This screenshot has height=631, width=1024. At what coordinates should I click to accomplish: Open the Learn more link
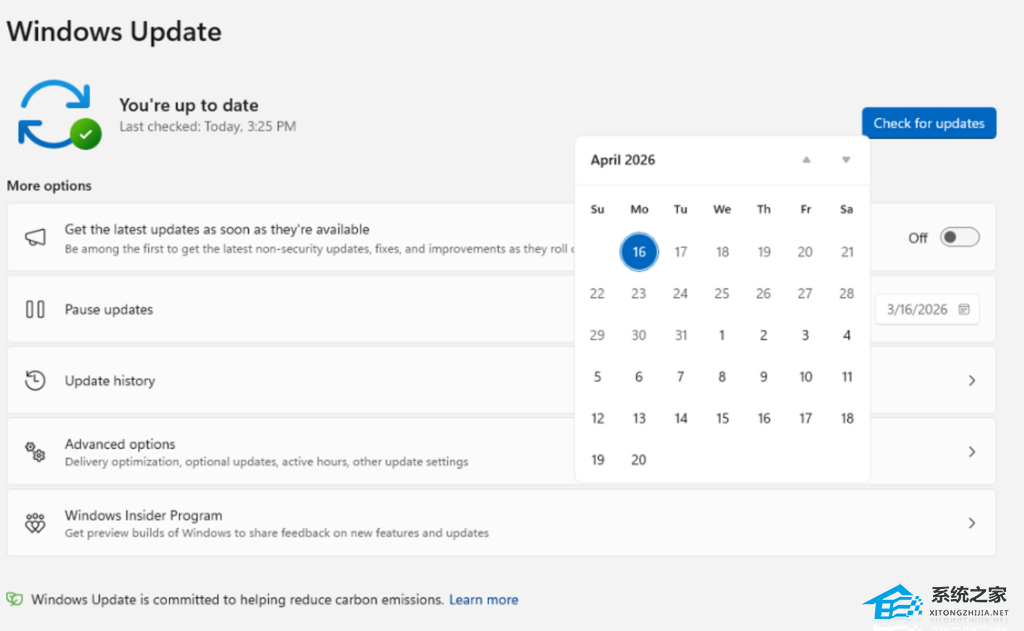483,600
